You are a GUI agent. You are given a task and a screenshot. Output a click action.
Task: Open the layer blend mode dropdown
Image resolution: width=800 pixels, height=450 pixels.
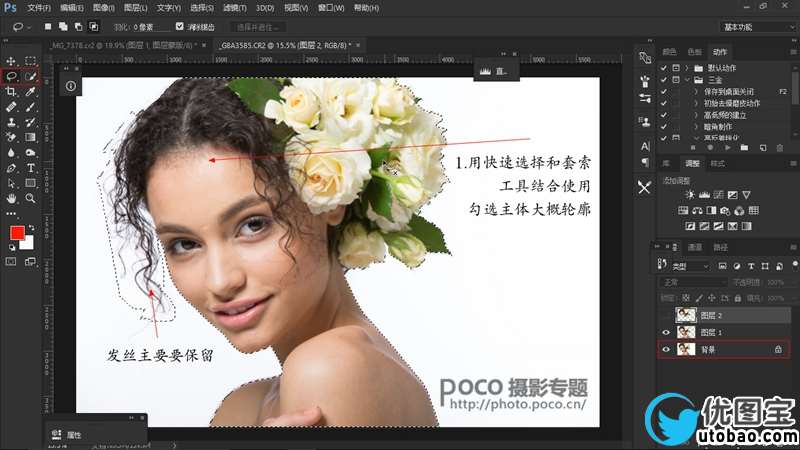click(x=692, y=282)
